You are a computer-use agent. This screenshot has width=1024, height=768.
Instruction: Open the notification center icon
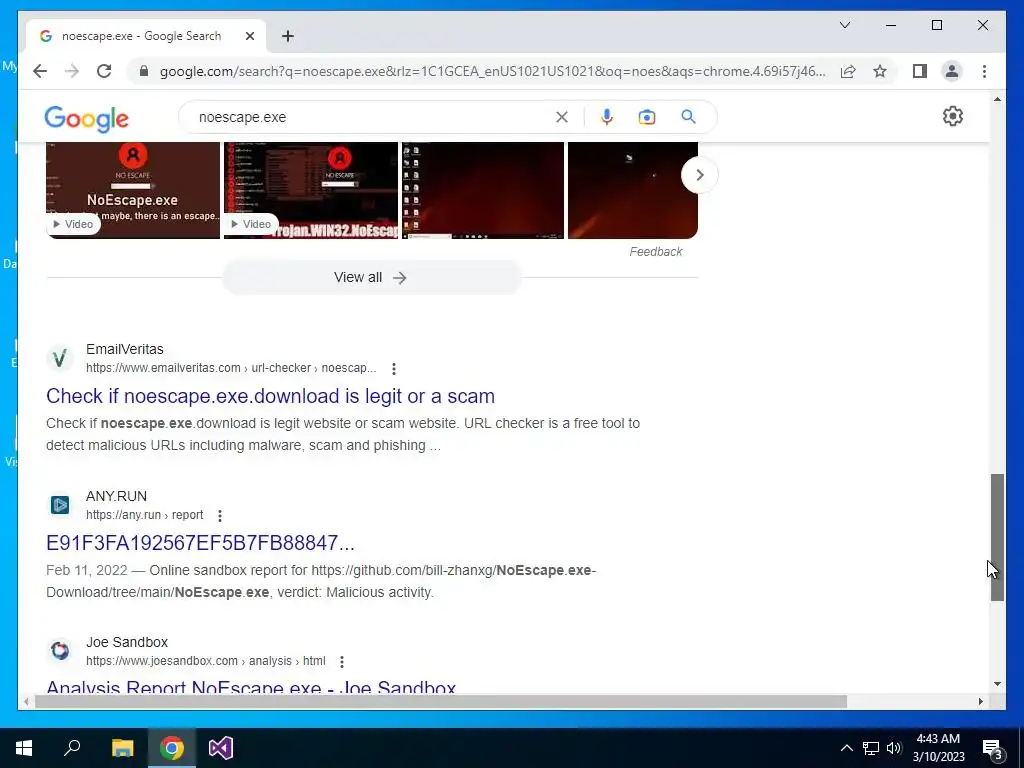click(x=993, y=748)
